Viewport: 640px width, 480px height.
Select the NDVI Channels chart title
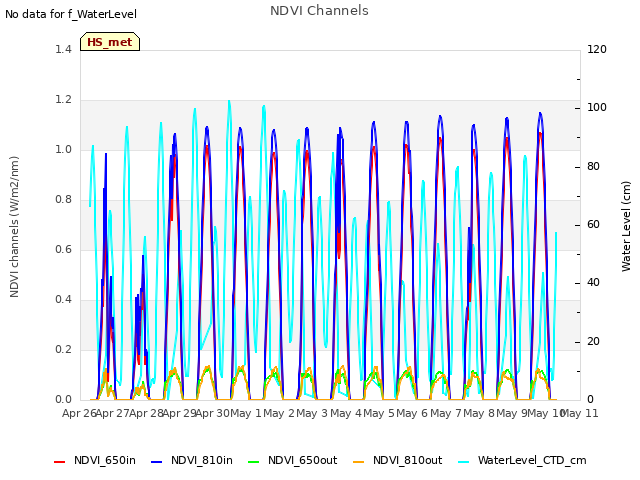click(x=319, y=11)
